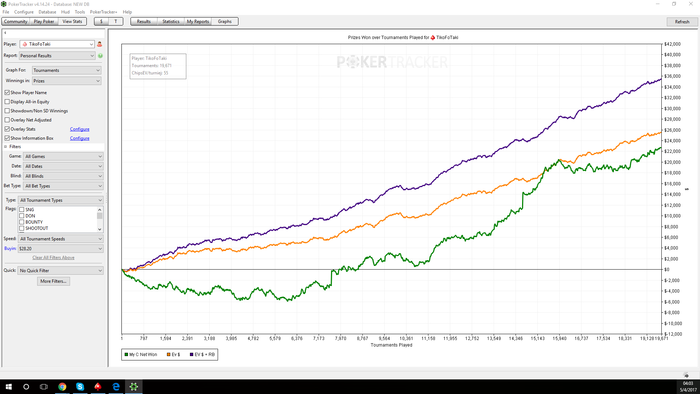Click the Configure link for Show Information Box

coord(79,138)
